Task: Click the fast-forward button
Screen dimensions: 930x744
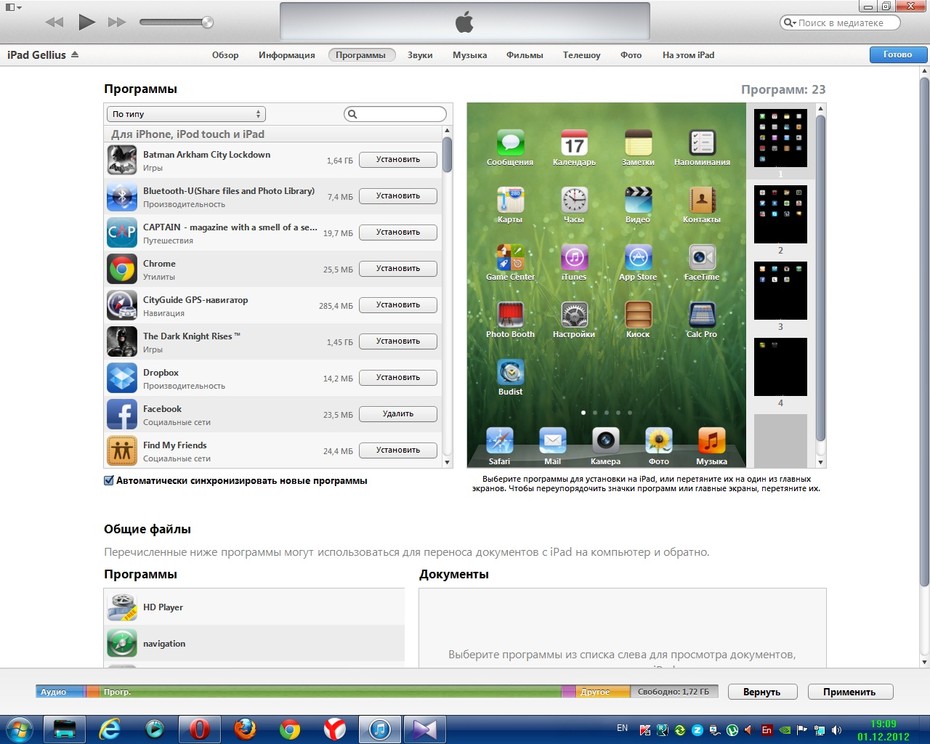Action: 117,23
